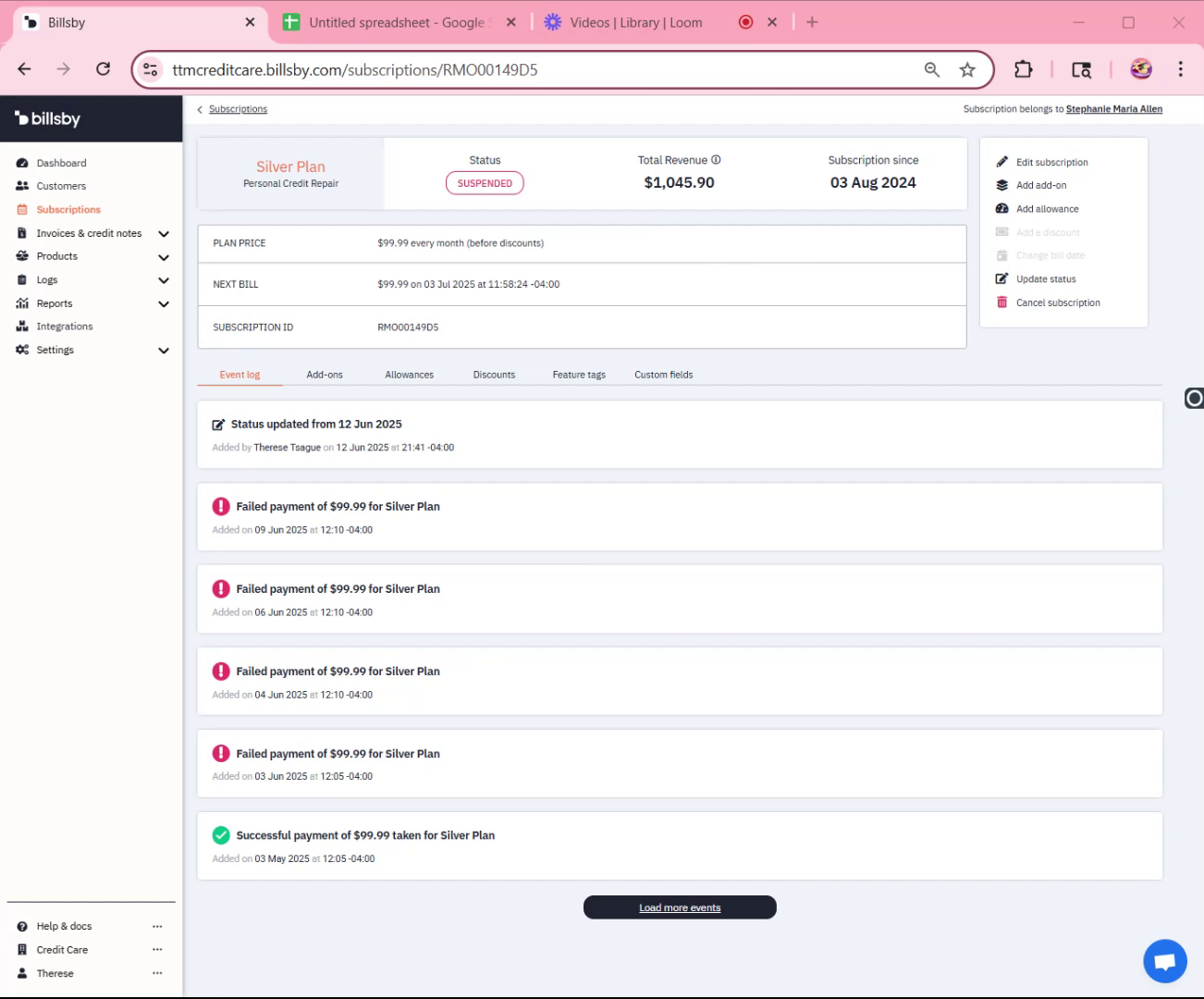This screenshot has width=1204, height=999.
Task: Click the successful payment event from 03 May 2025
Action: tap(680, 846)
